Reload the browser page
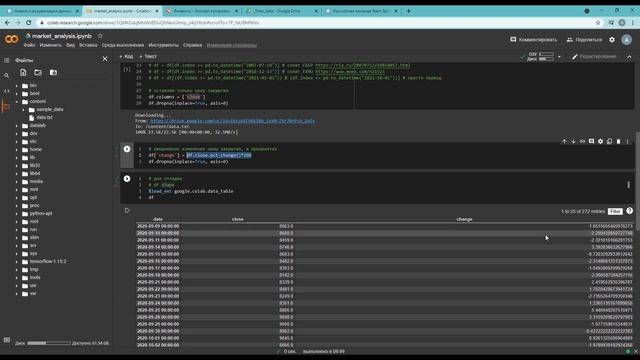Image resolution: width=640 pixels, height=360 pixels. 29,23
